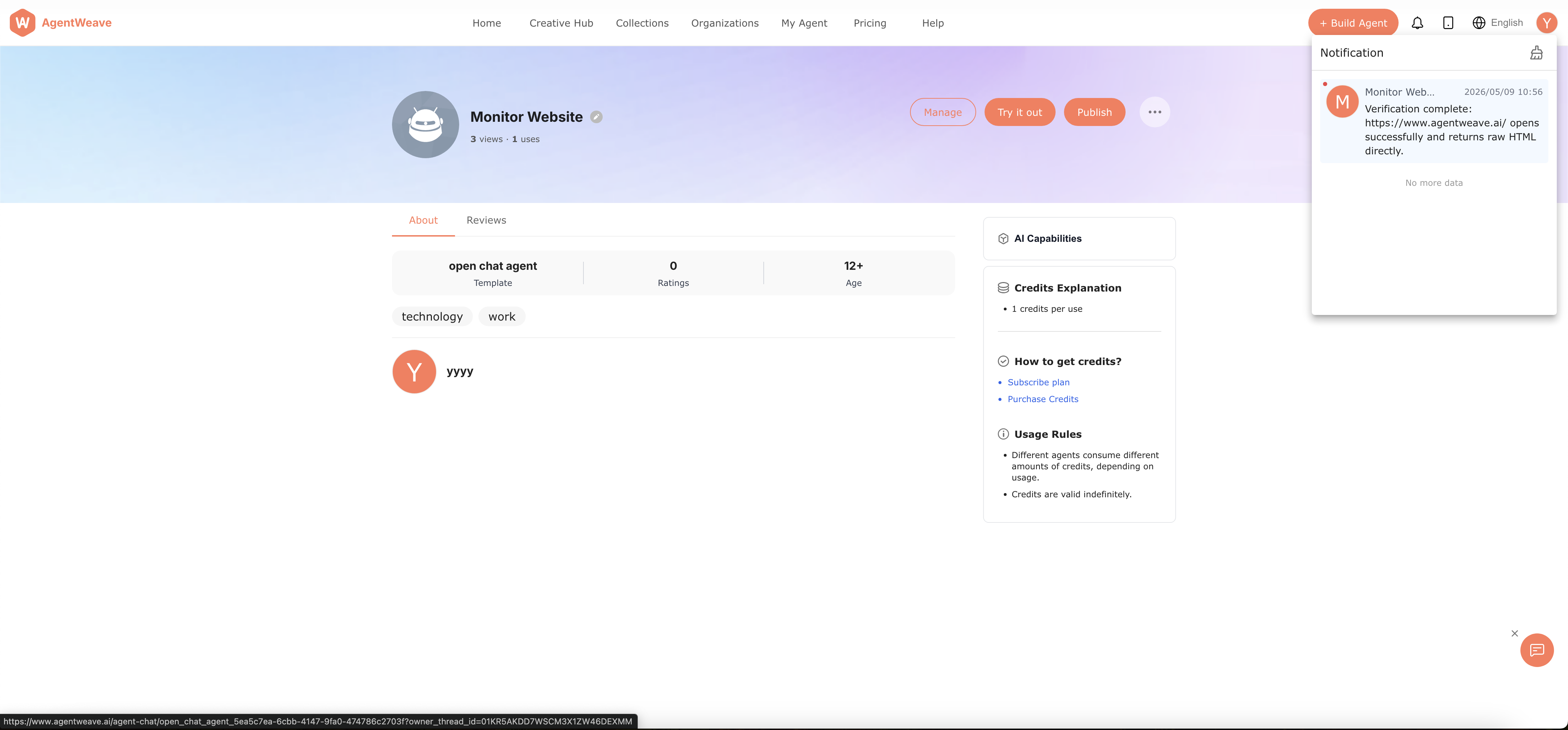Click the How to get credits check icon
1568x730 pixels.
pyautogui.click(x=1003, y=362)
